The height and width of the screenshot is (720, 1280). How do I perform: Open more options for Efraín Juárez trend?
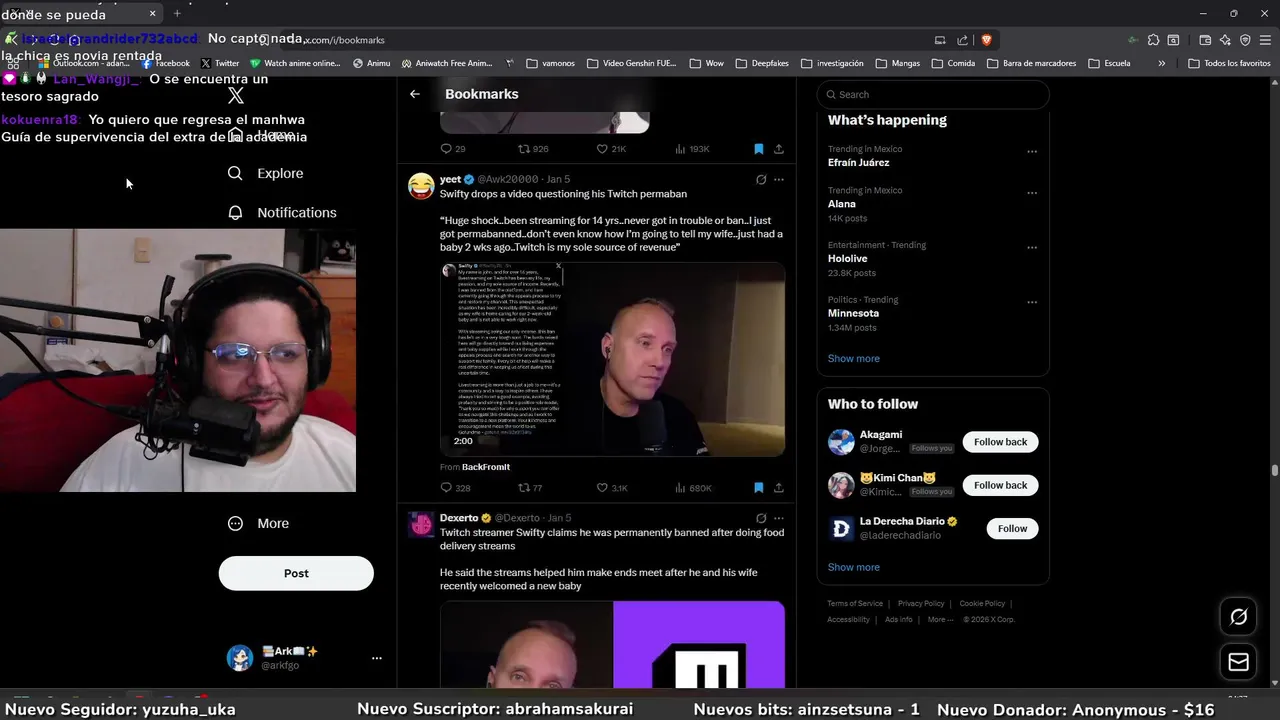pos(1032,152)
